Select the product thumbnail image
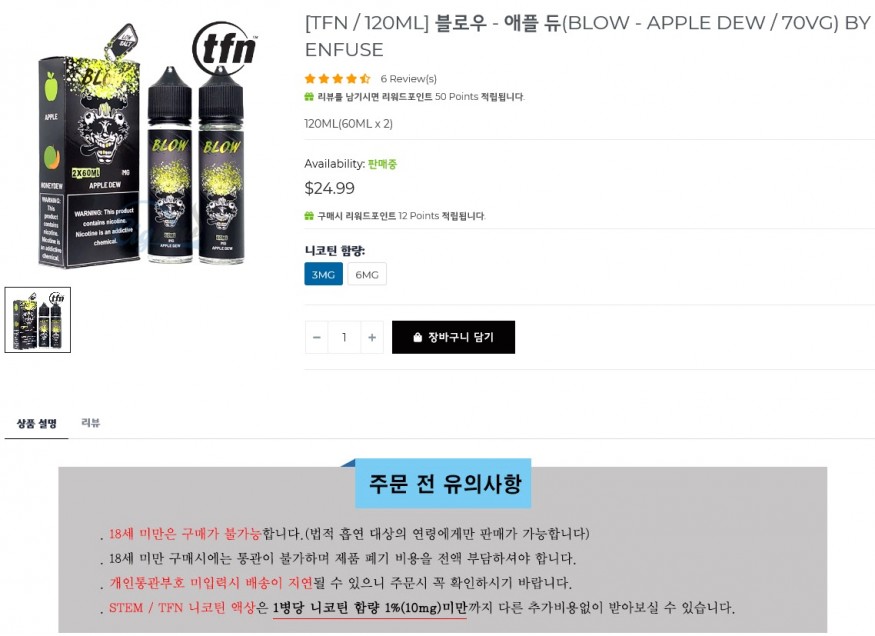Viewport: 875px width, 636px height. pyautogui.click(x=37, y=320)
